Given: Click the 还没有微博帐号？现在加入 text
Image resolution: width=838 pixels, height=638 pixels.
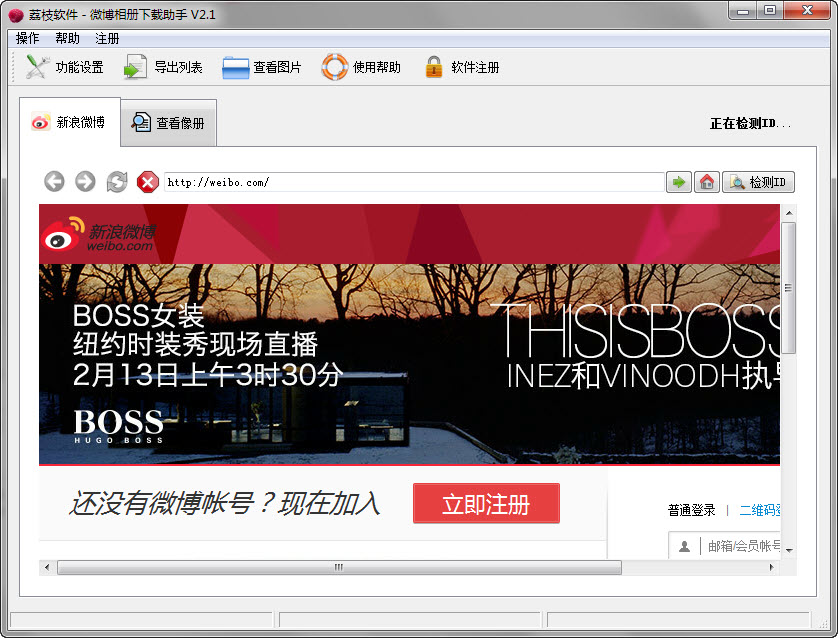Looking at the screenshot, I should 225,503.
